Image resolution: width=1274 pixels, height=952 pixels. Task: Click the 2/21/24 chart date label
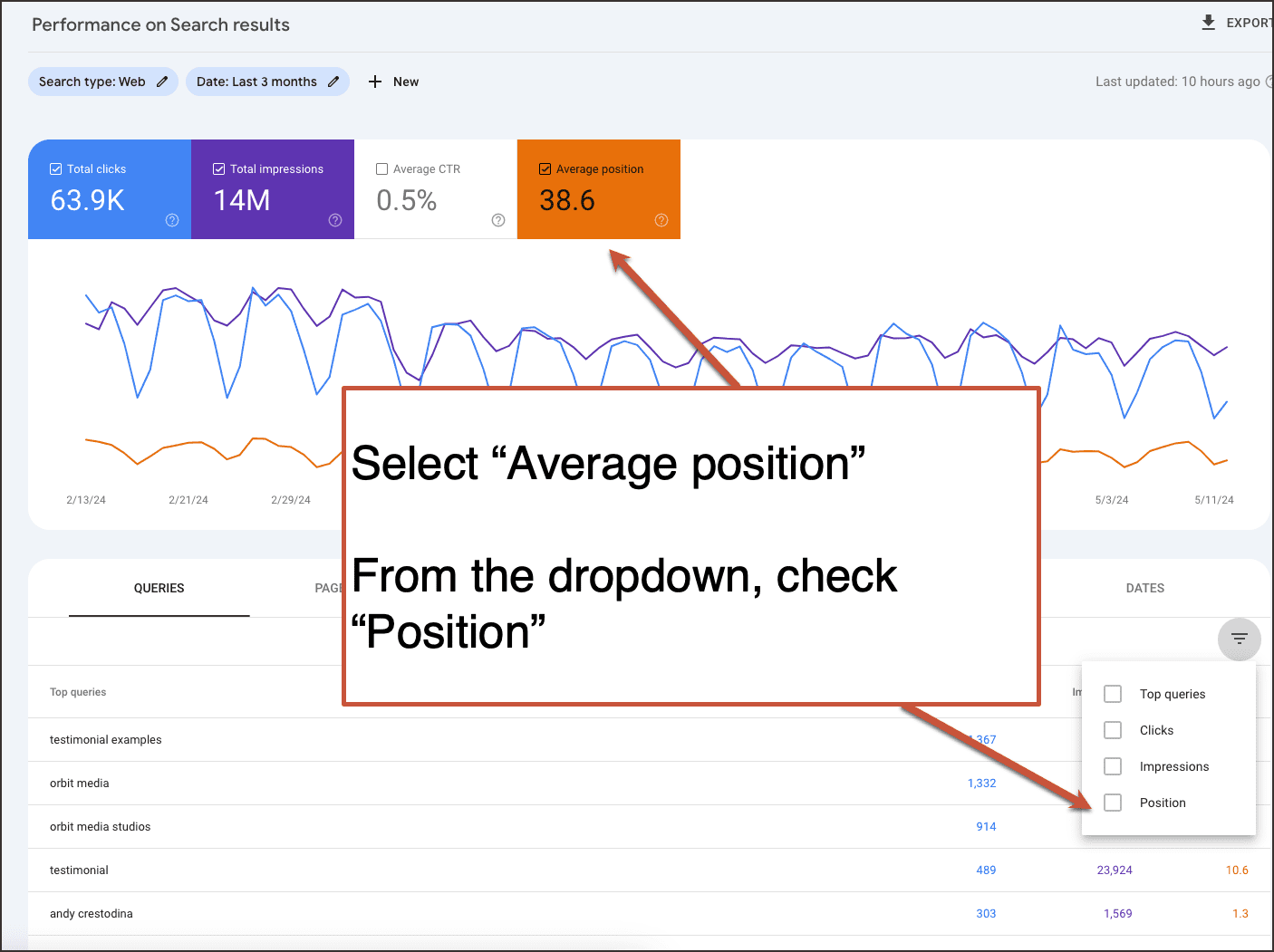[188, 500]
